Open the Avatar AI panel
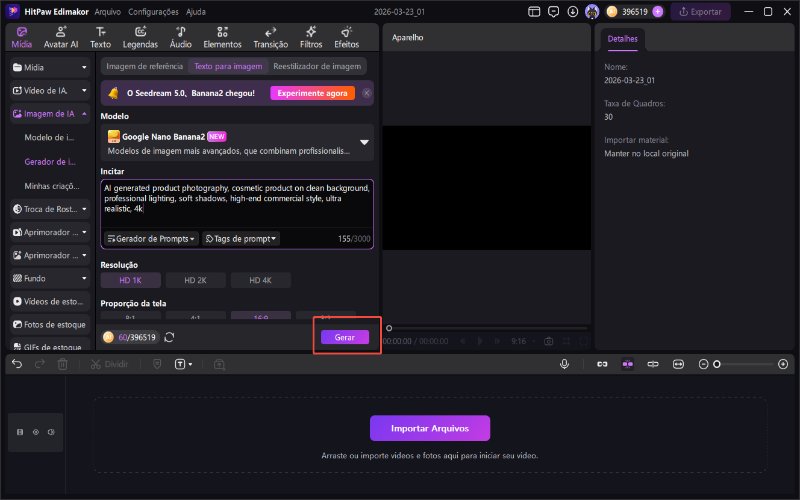 pos(61,38)
